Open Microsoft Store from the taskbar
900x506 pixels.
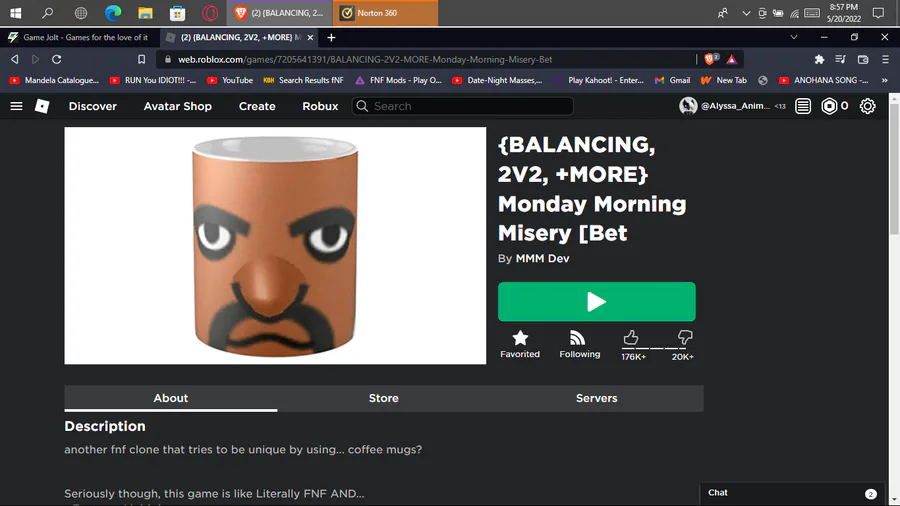tap(177, 13)
